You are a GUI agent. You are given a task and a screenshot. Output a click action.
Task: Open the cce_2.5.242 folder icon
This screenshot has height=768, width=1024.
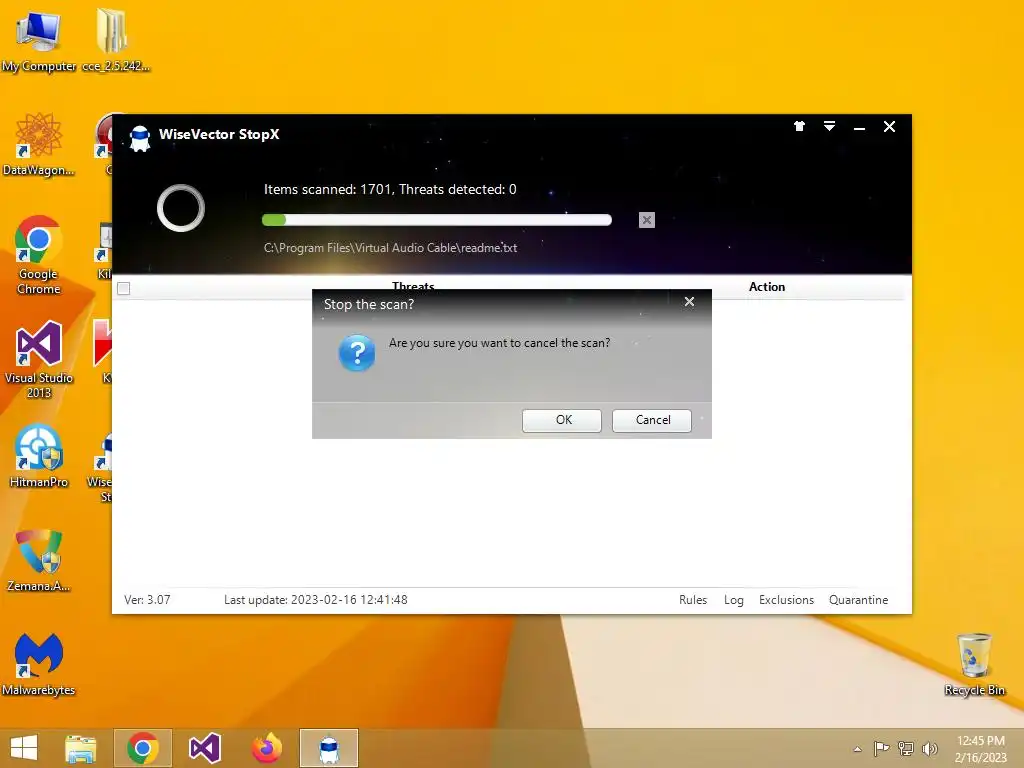[115, 39]
